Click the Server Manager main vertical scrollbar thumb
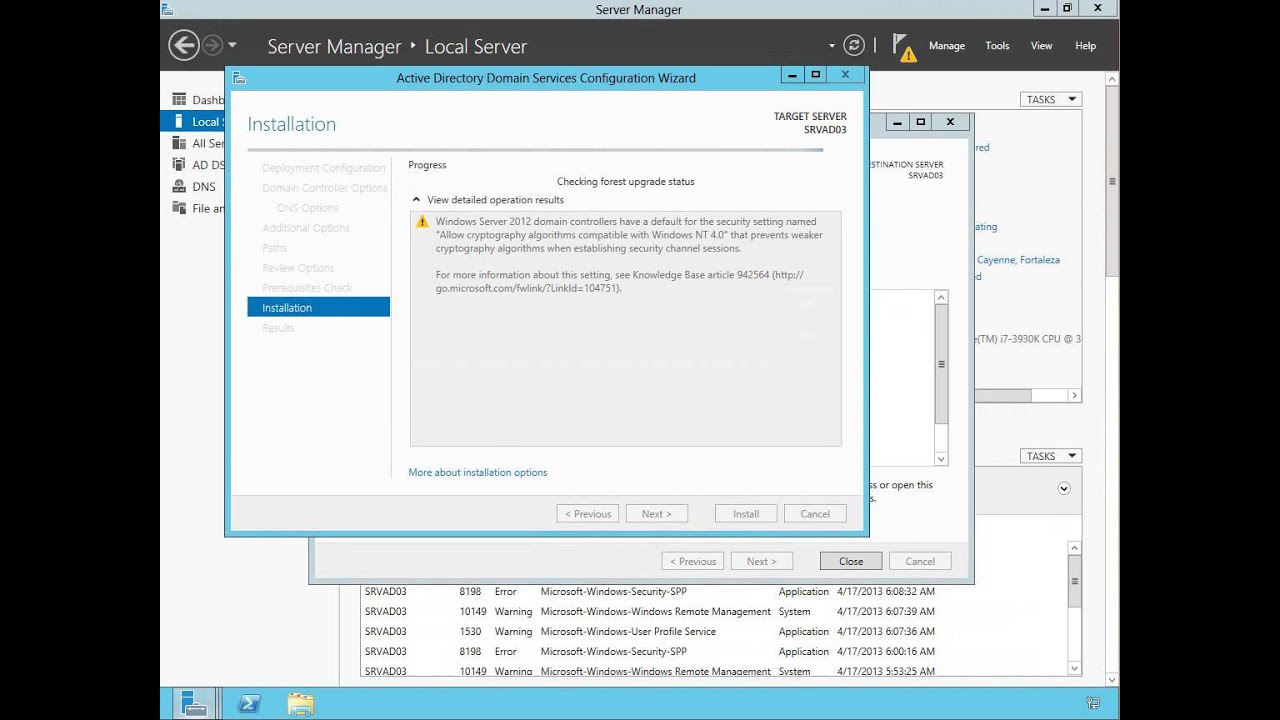 1112,182
